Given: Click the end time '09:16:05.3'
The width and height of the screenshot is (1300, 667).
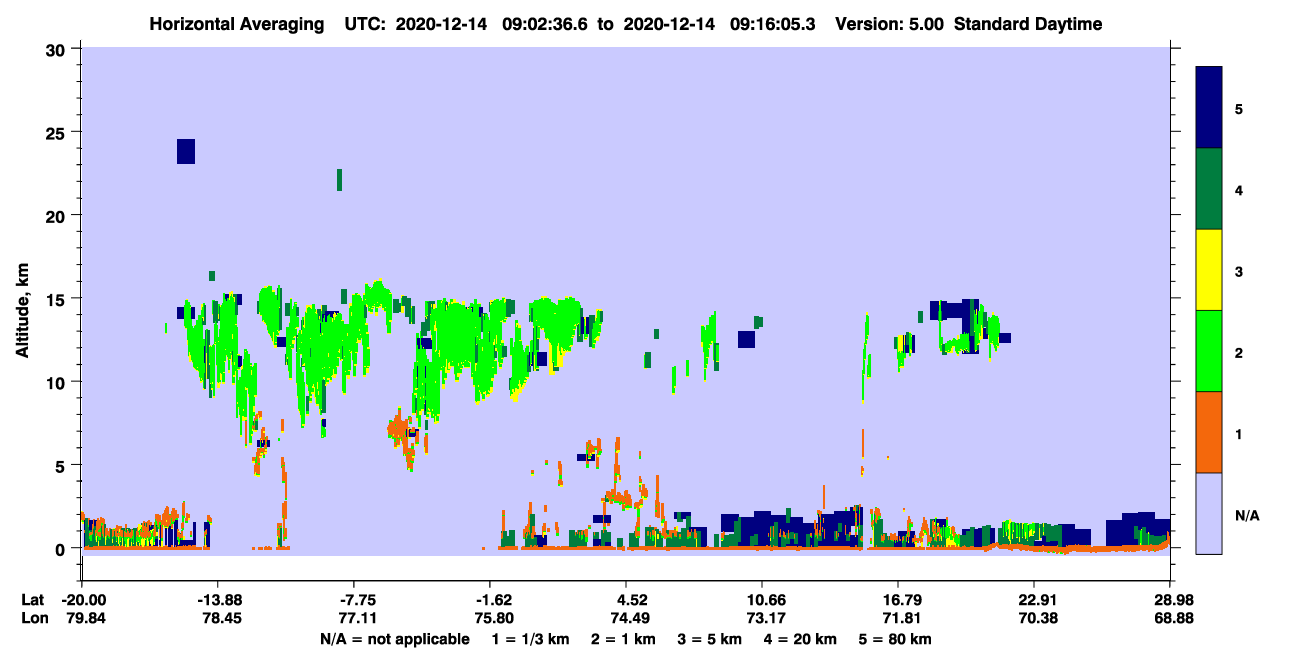Looking at the screenshot, I should point(775,24).
